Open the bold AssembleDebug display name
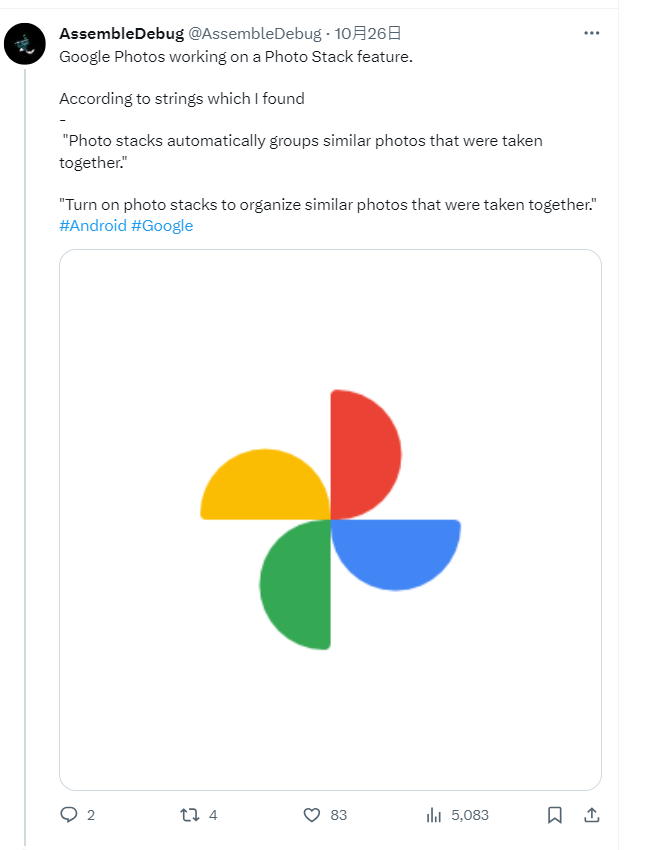The image size is (649, 850). [x=121, y=34]
